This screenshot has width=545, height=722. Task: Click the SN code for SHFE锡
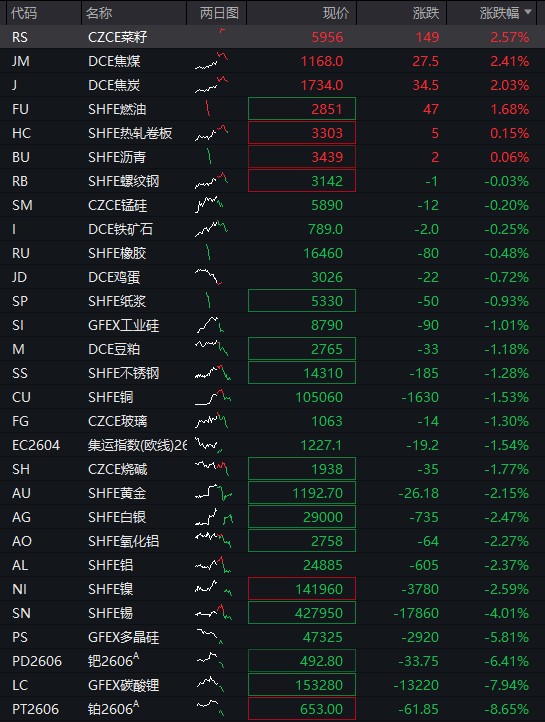point(21,613)
